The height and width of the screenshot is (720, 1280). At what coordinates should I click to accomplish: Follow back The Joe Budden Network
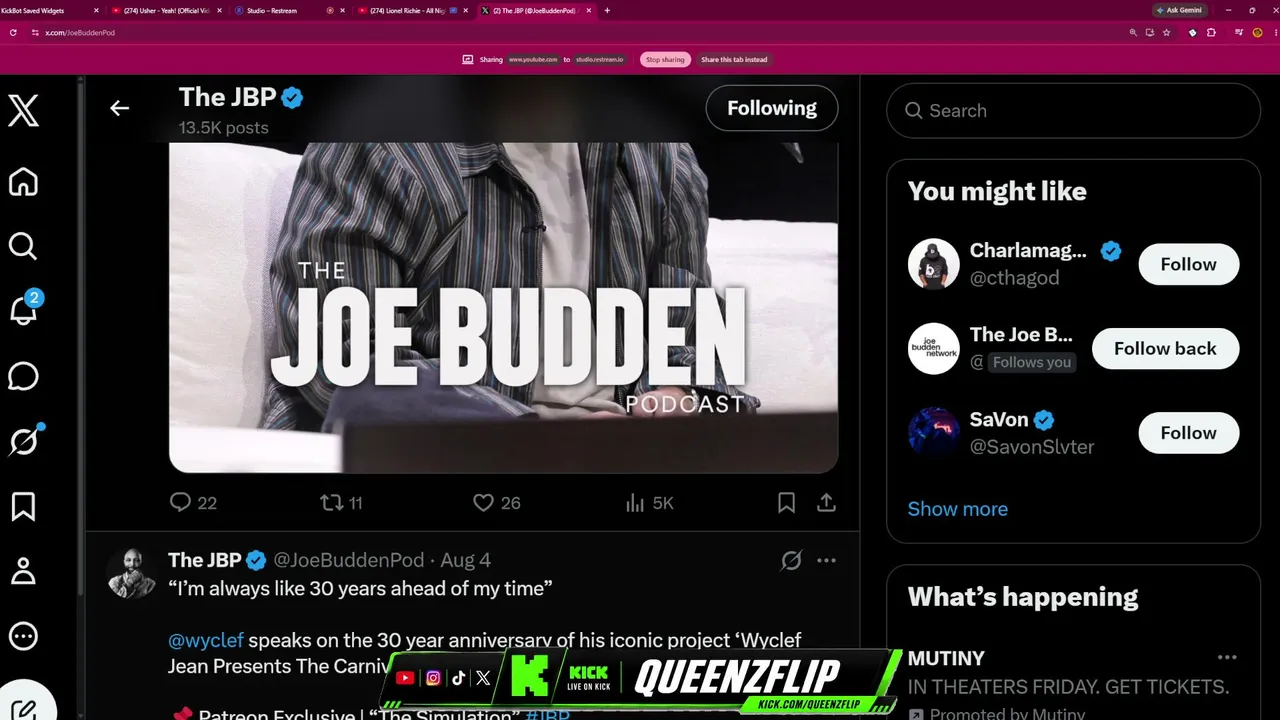(1166, 348)
